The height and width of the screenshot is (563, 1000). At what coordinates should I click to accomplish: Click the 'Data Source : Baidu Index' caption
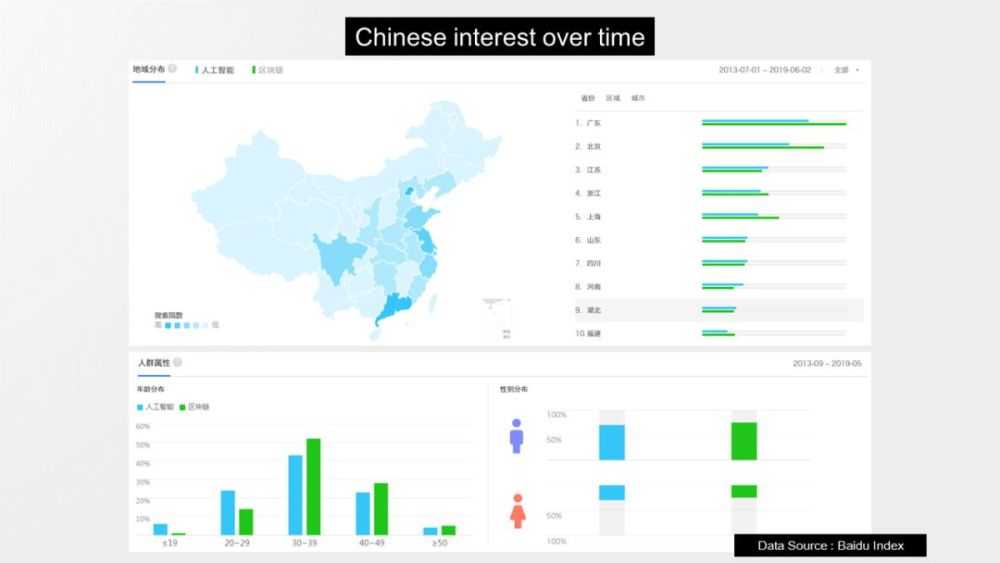click(830, 546)
